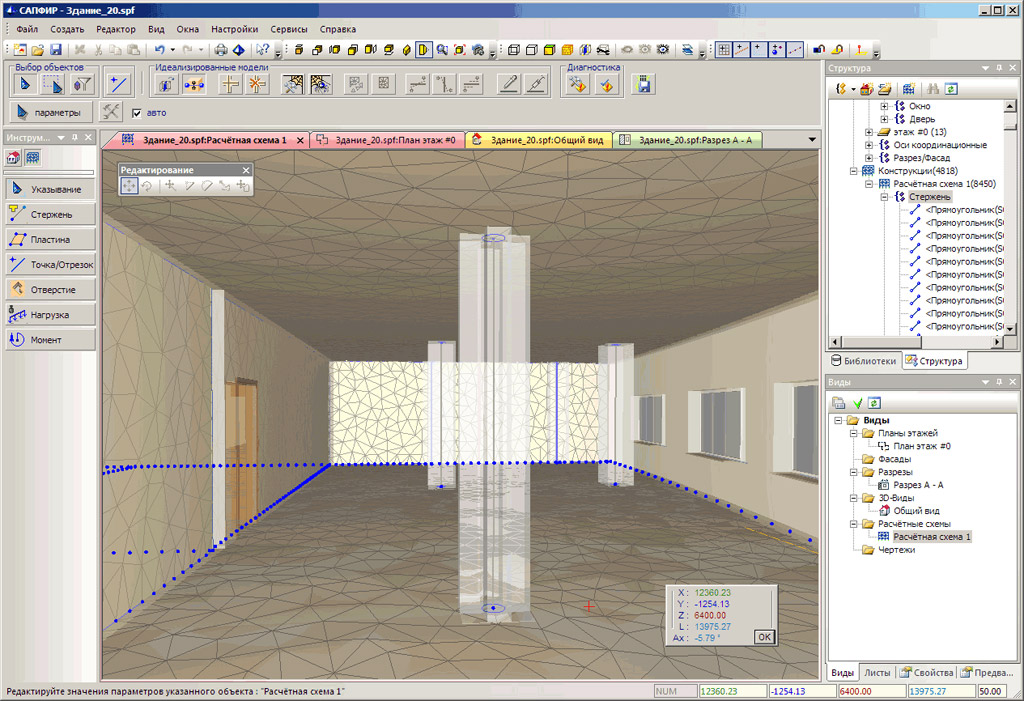
Task: Click binoculars search icon in Структура panel
Action: coord(933,88)
